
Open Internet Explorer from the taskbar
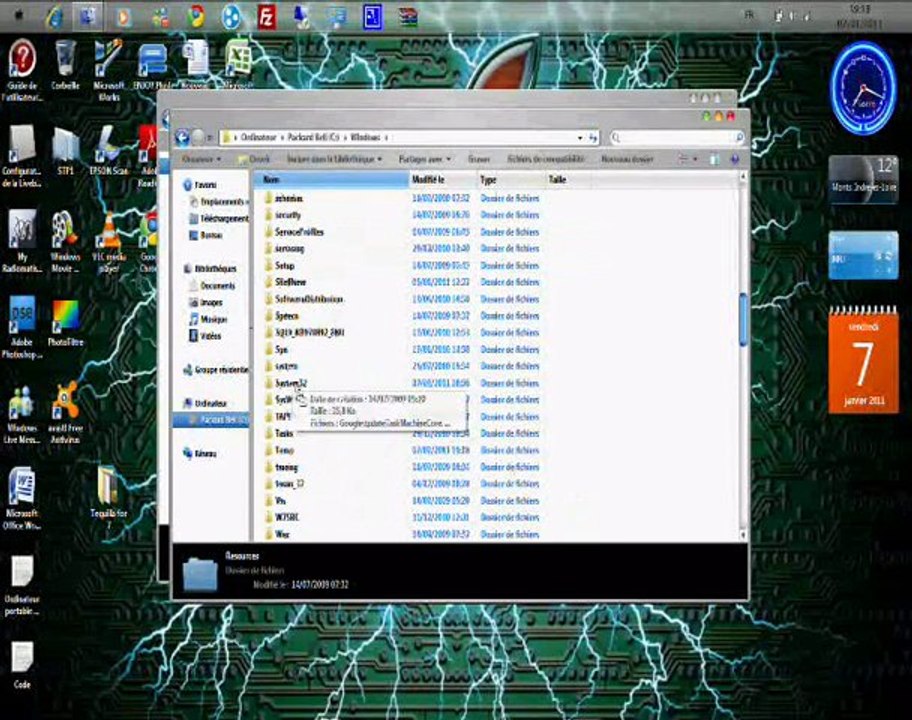click(x=55, y=17)
